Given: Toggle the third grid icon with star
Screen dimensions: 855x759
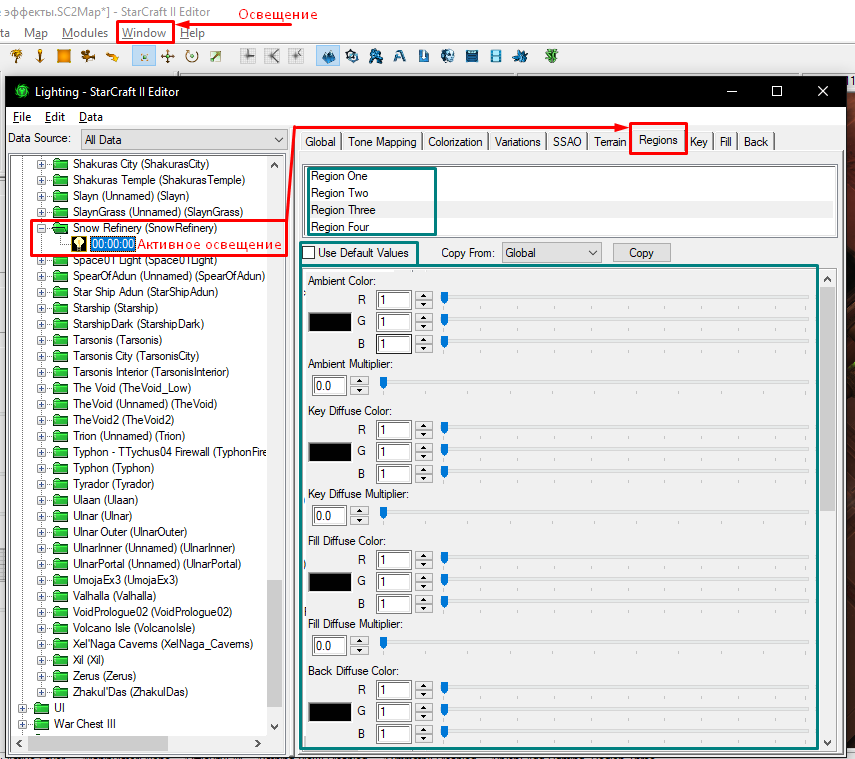Looking at the screenshot, I should pos(296,56).
